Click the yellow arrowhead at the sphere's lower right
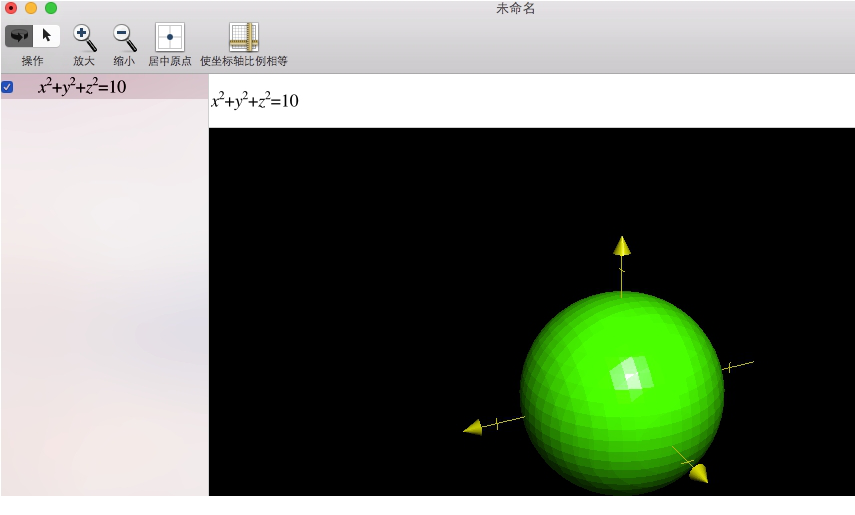The width and height of the screenshot is (855, 515). click(x=698, y=473)
